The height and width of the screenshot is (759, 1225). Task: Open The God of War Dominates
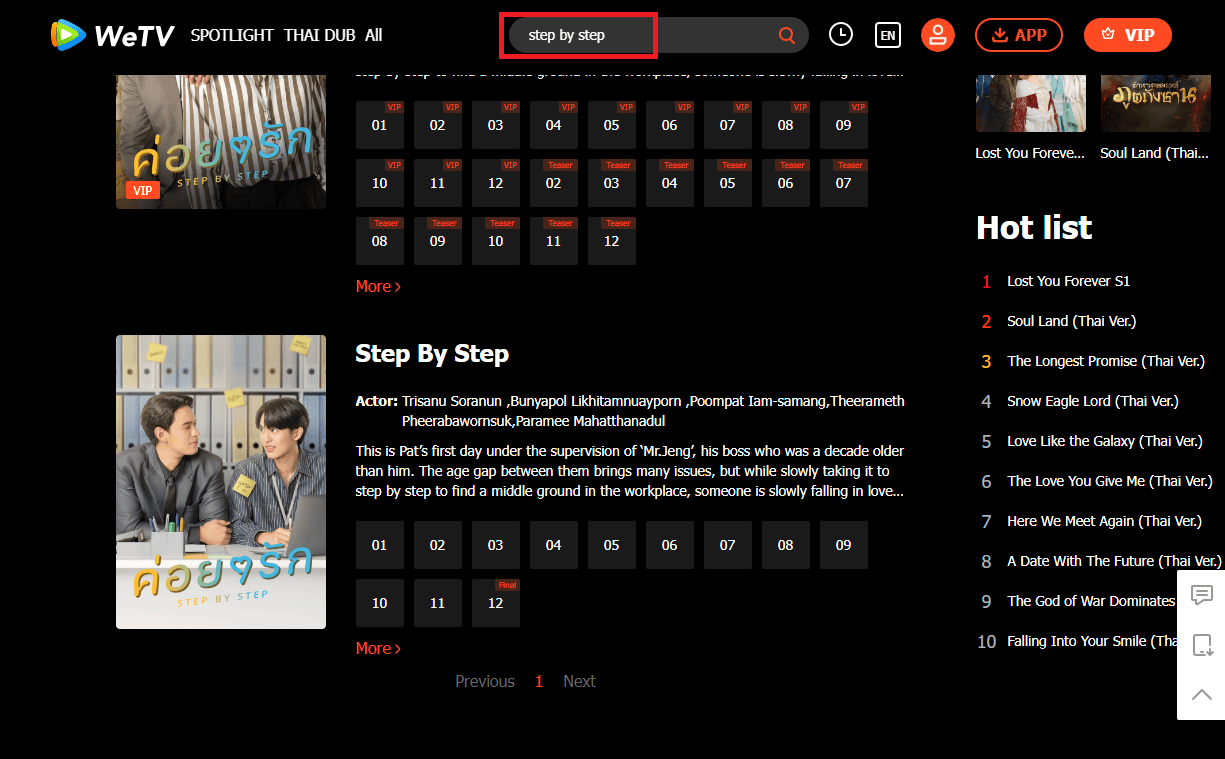1091,601
